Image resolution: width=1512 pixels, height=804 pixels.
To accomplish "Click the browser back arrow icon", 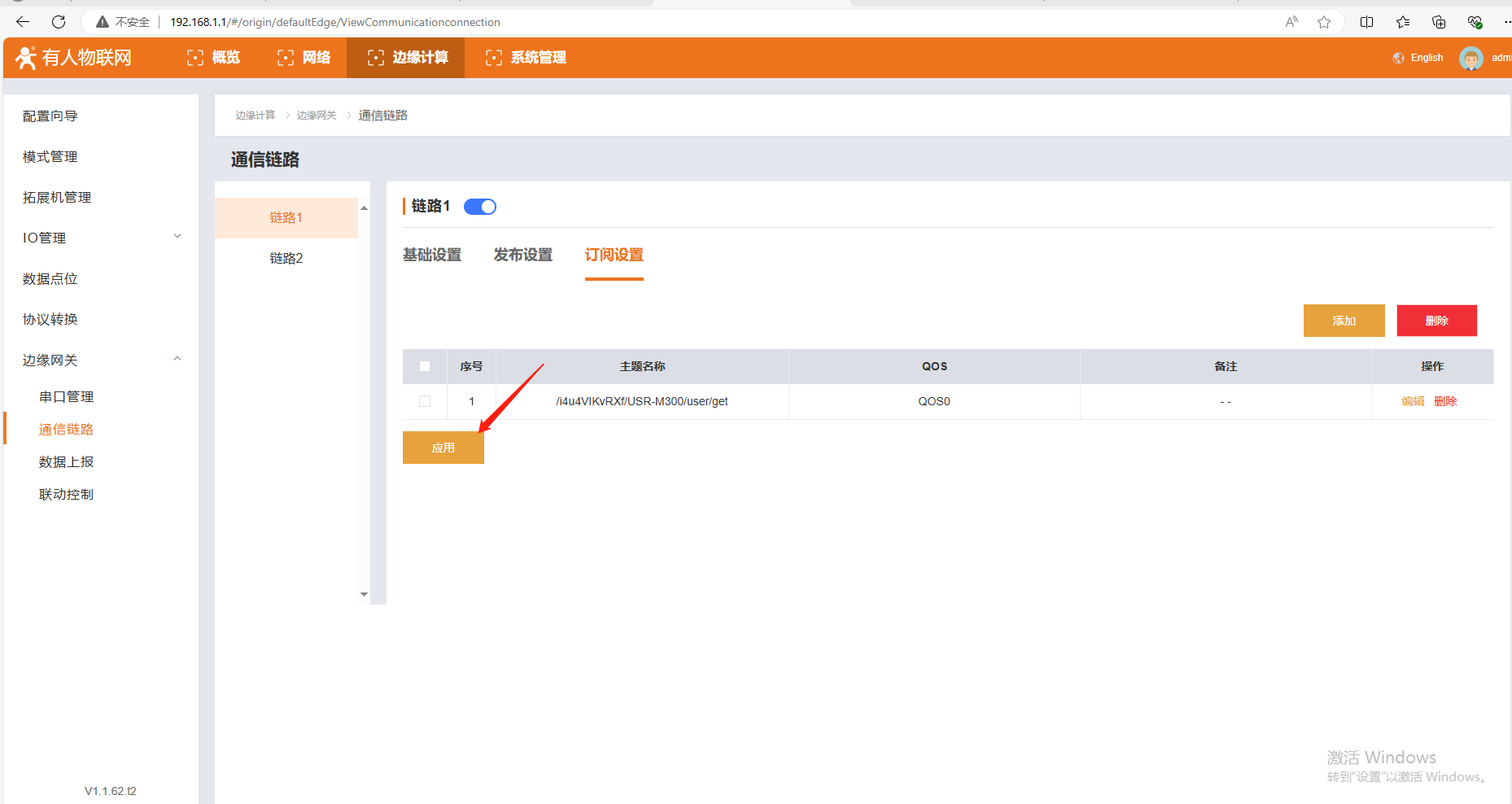I will pos(23,22).
